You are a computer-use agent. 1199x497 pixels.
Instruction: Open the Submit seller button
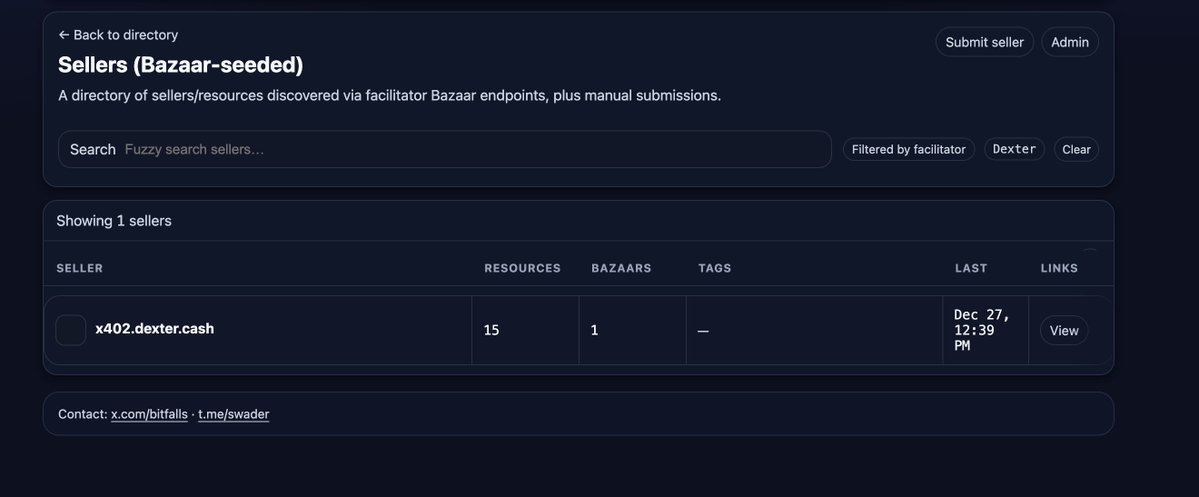[984, 42]
